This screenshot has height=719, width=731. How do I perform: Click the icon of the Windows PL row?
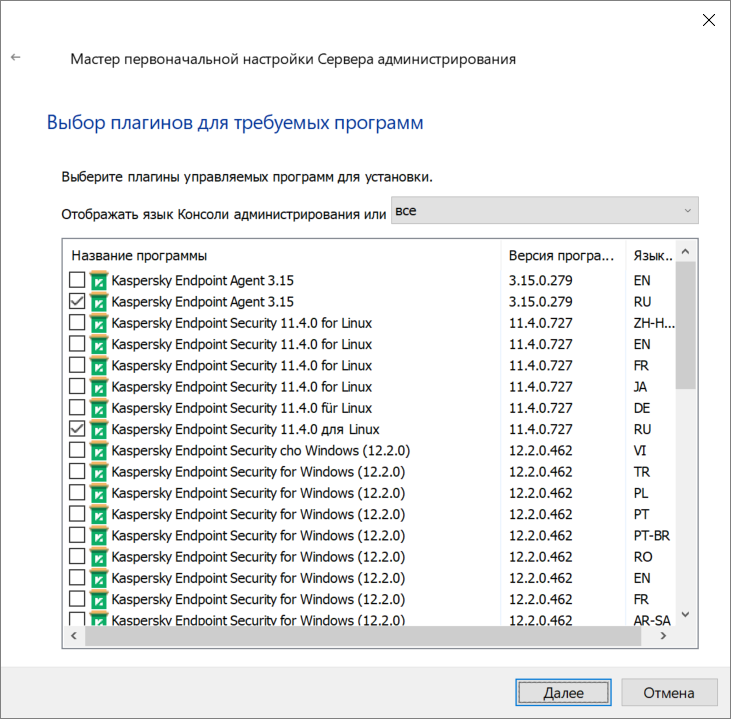[99, 493]
